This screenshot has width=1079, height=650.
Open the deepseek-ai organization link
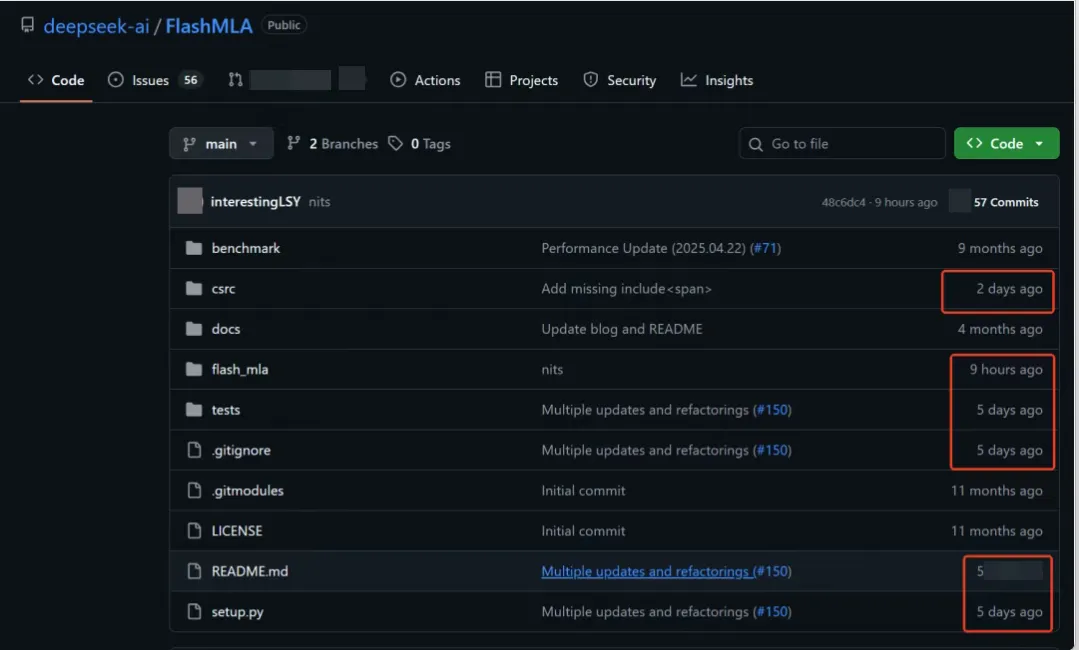click(96, 26)
